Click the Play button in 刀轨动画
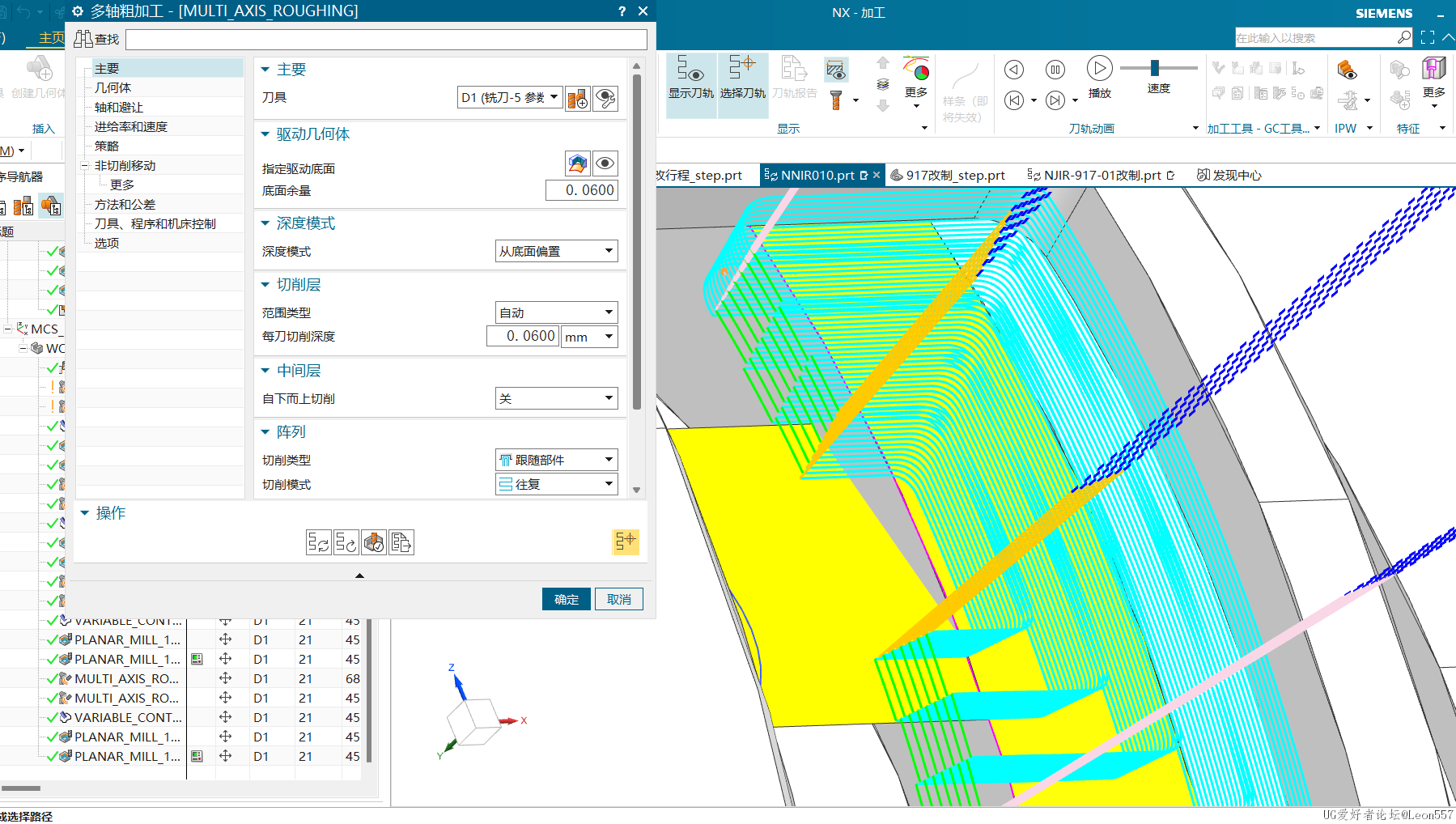The height and width of the screenshot is (824, 1456). click(1099, 69)
